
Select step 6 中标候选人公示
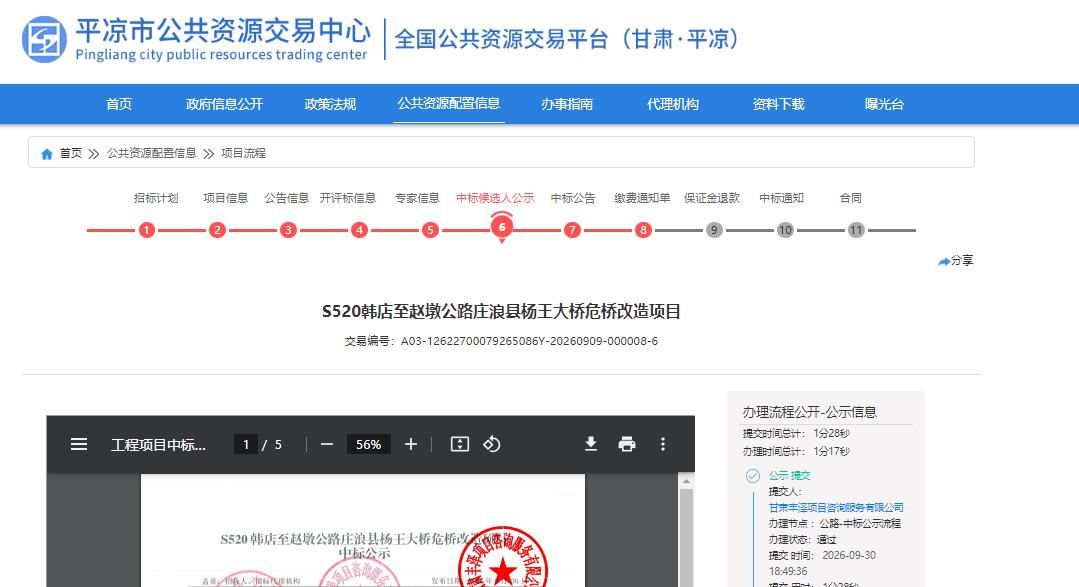(x=502, y=227)
